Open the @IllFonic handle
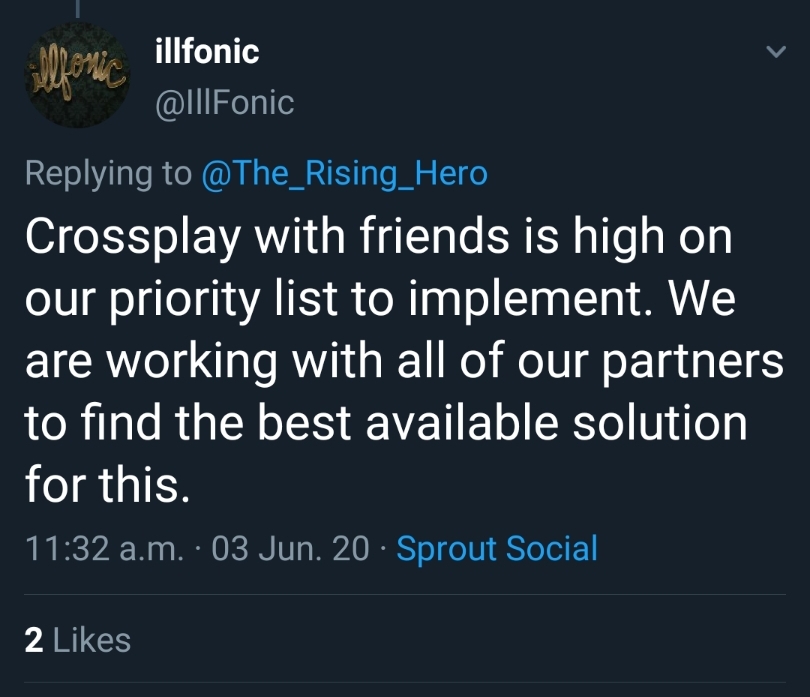Screen dimensions: 810x697 coord(225,102)
